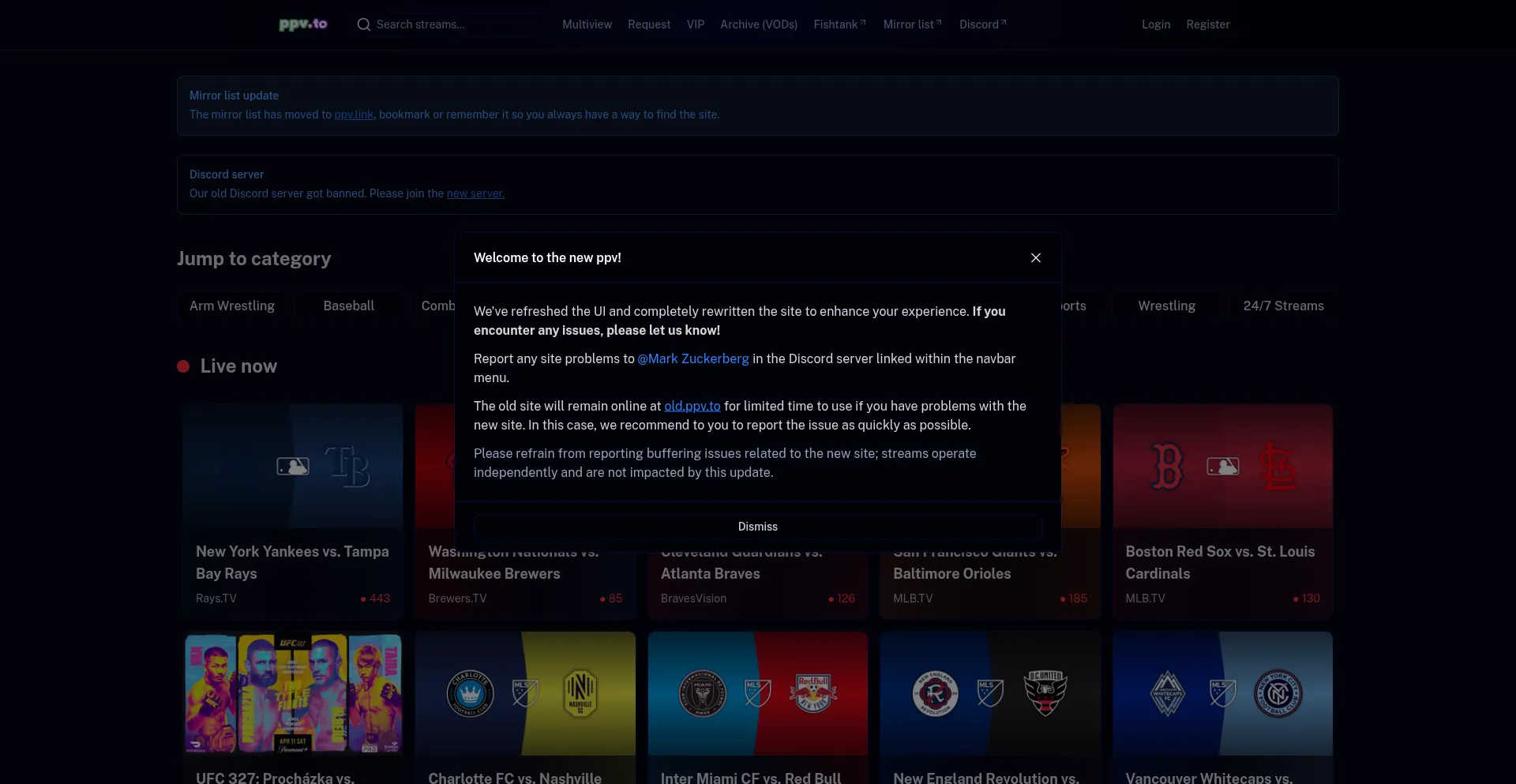The height and width of the screenshot is (784, 1516).
Task: Close the welcome dialog with the X icon
Action: 1036,258
